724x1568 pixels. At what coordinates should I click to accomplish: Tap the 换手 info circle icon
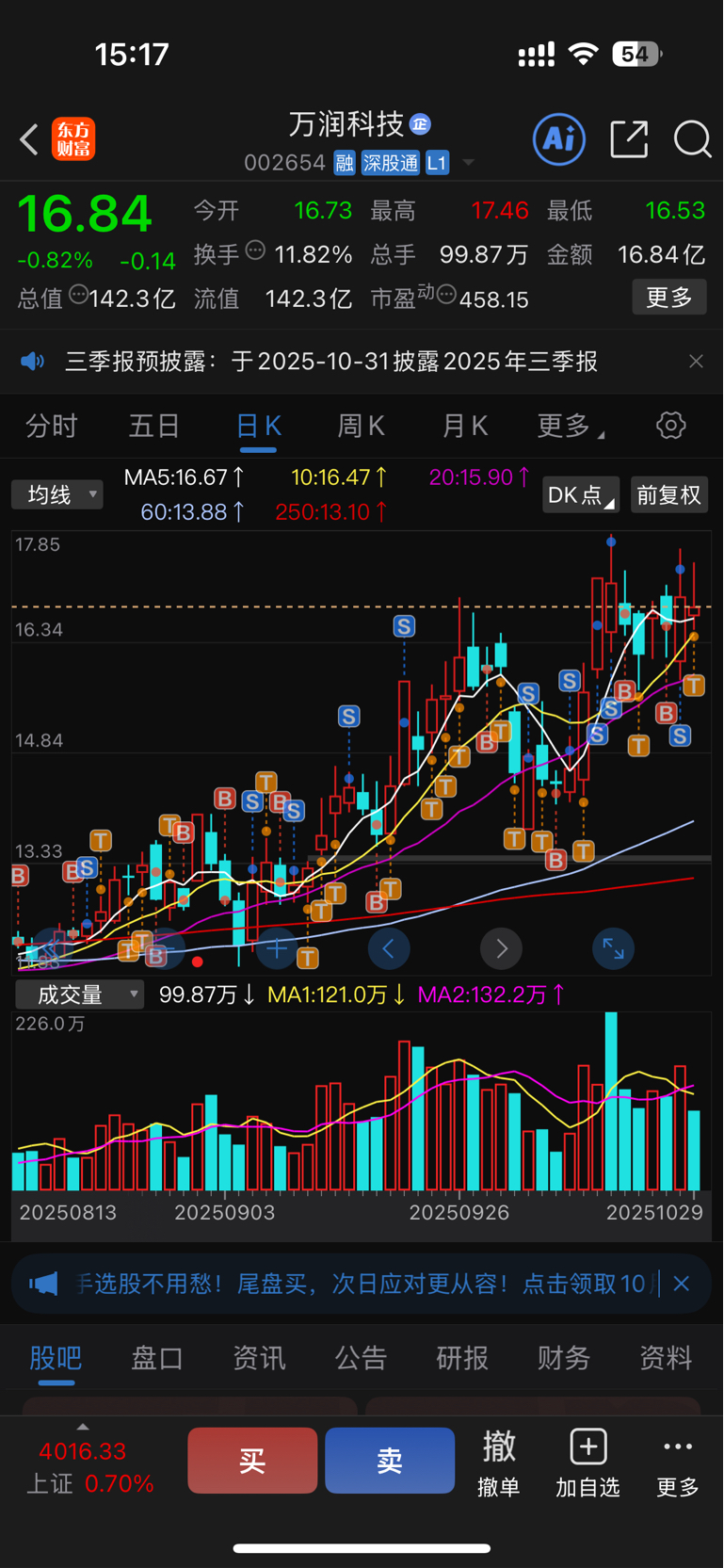[255, 251]
